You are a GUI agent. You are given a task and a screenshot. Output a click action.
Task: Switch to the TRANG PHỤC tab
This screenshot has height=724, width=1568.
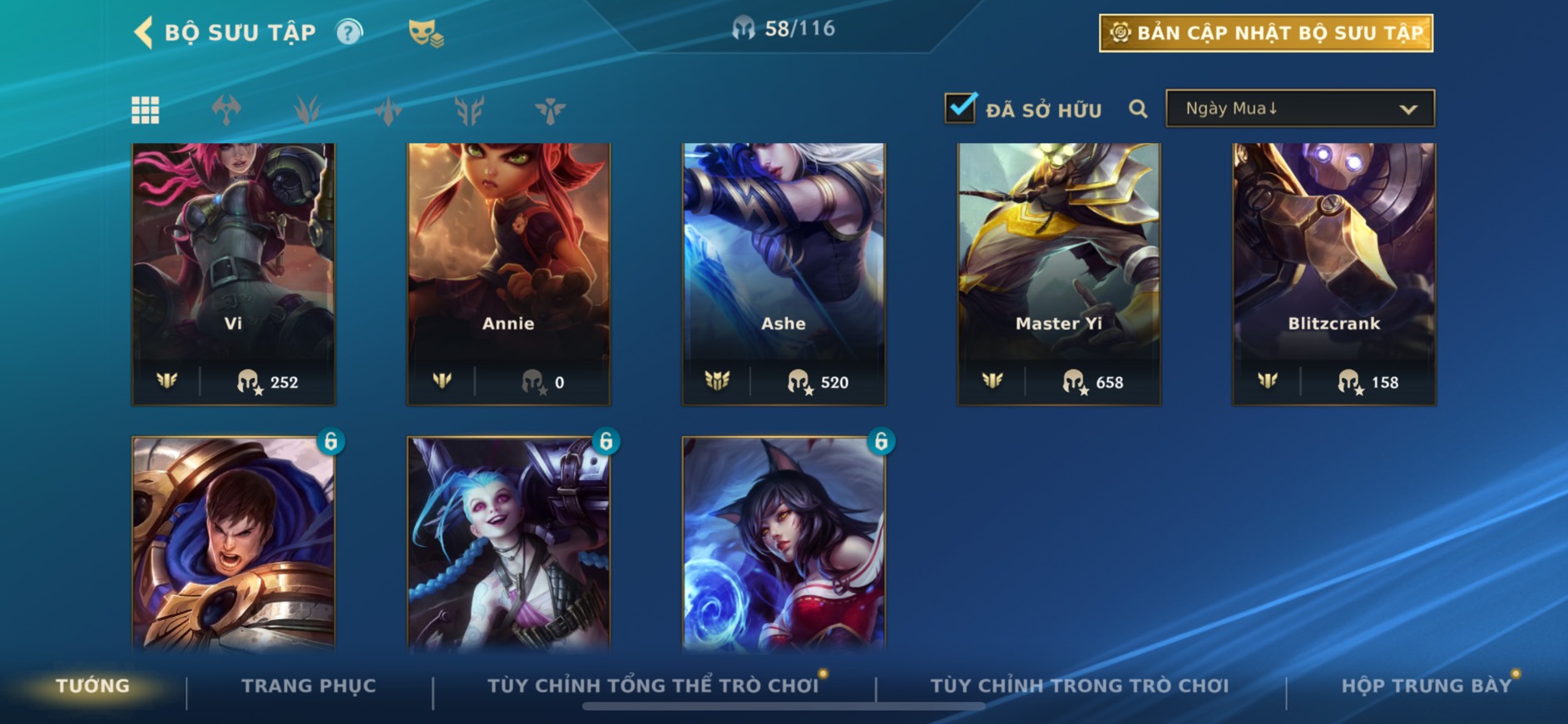pyautogui.click(x=309, y=686)
